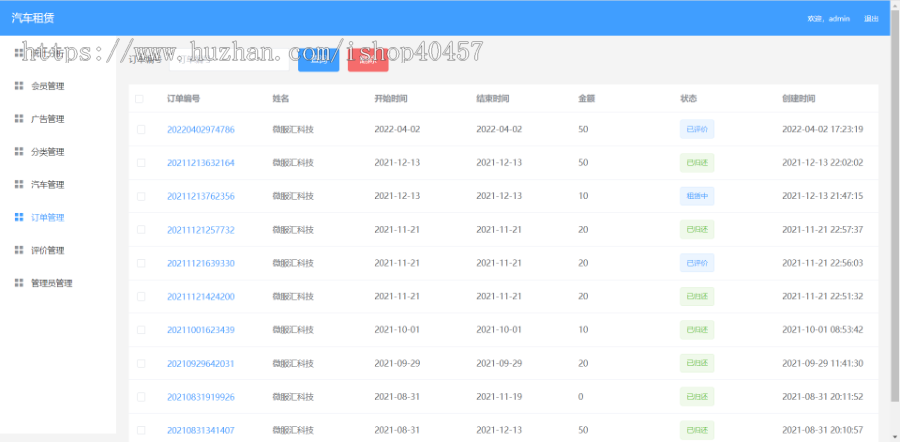This screenshot has height=442, width=900.
Task: Click the 广告管理 sidebar grid icon
Action: pyautogui.click(x=19, y=119)
